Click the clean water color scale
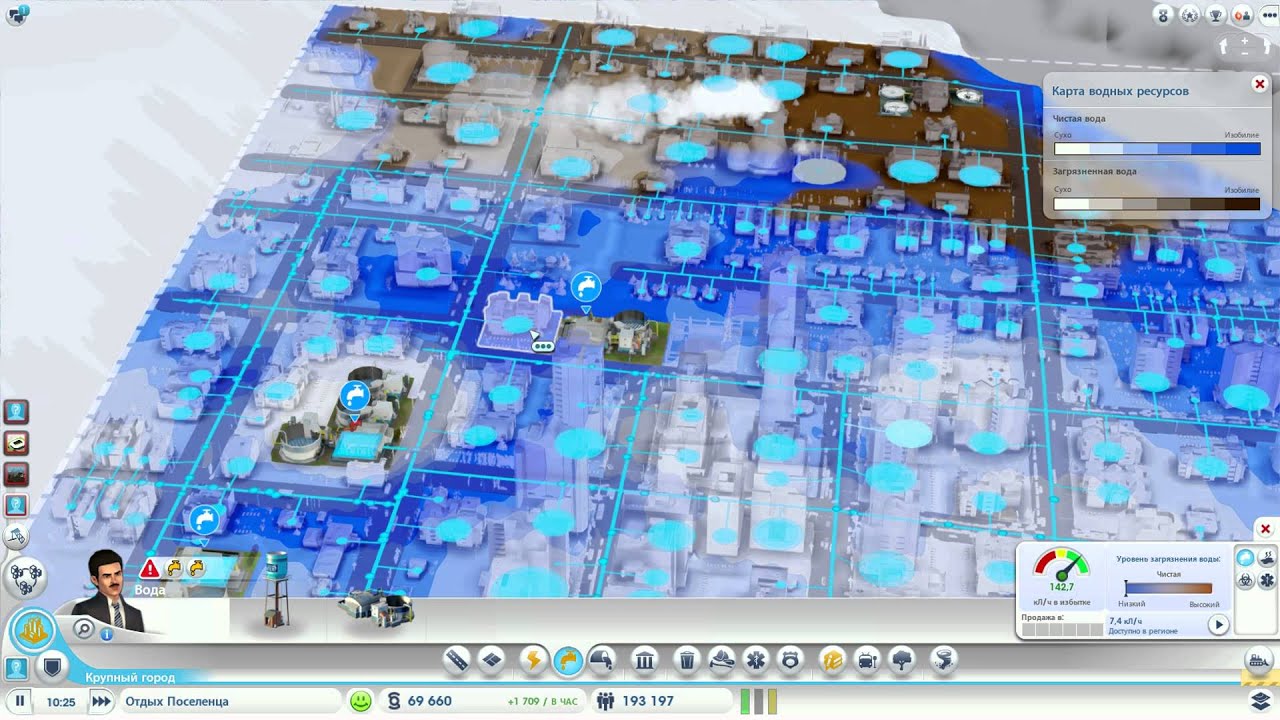 coord(1157,149)
